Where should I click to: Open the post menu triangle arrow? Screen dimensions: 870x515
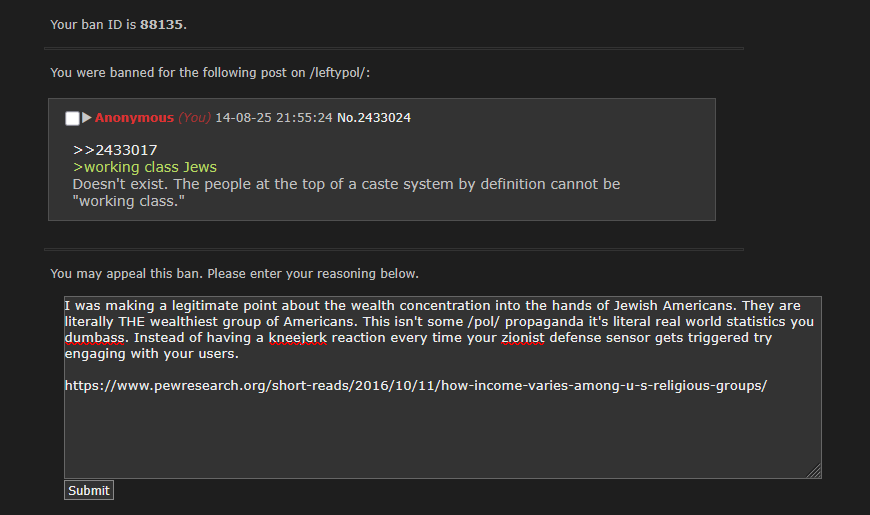click(x=87, y=118)
